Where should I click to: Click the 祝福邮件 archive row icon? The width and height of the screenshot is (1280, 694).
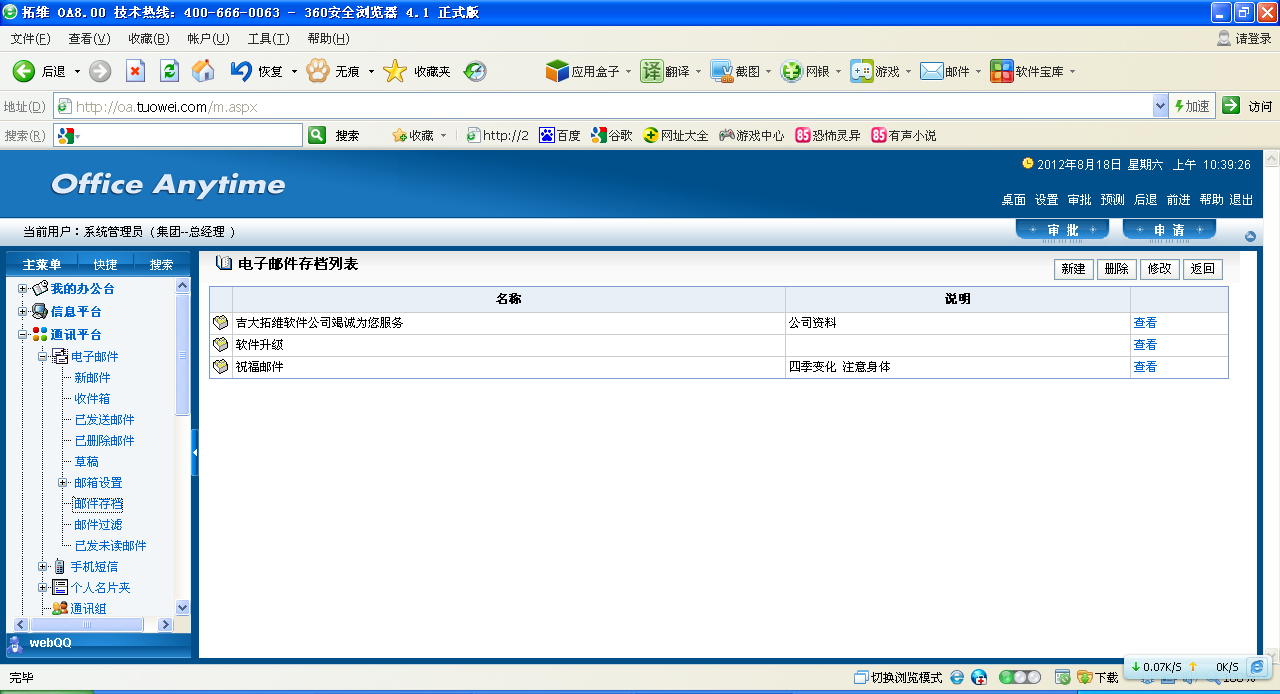point(221,367)
